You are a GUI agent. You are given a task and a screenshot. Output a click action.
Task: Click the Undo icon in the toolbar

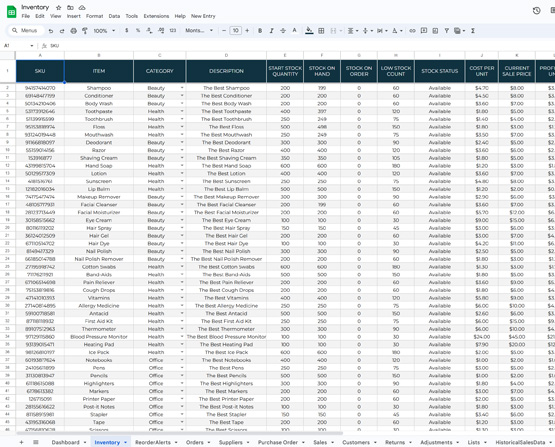[x=51, y=31]
